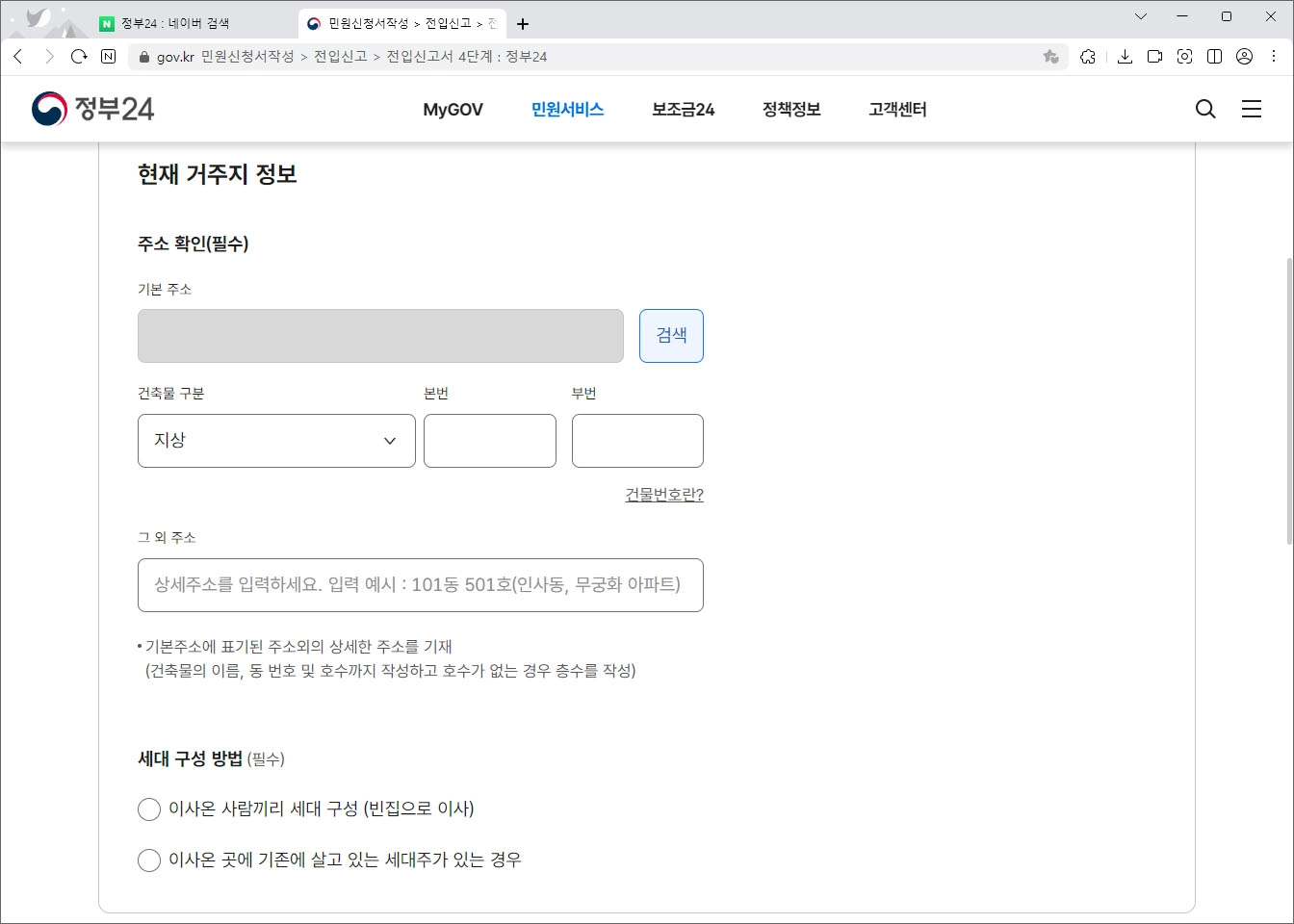Open the search magnifier icon

(x=1205, y=109)
